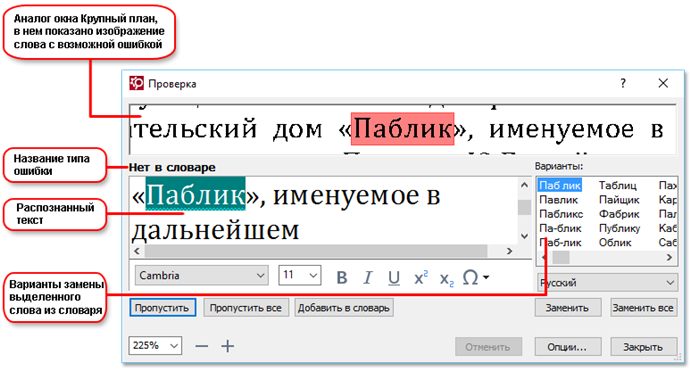
Task: Click the question mark help button
Action: point(623,83)
